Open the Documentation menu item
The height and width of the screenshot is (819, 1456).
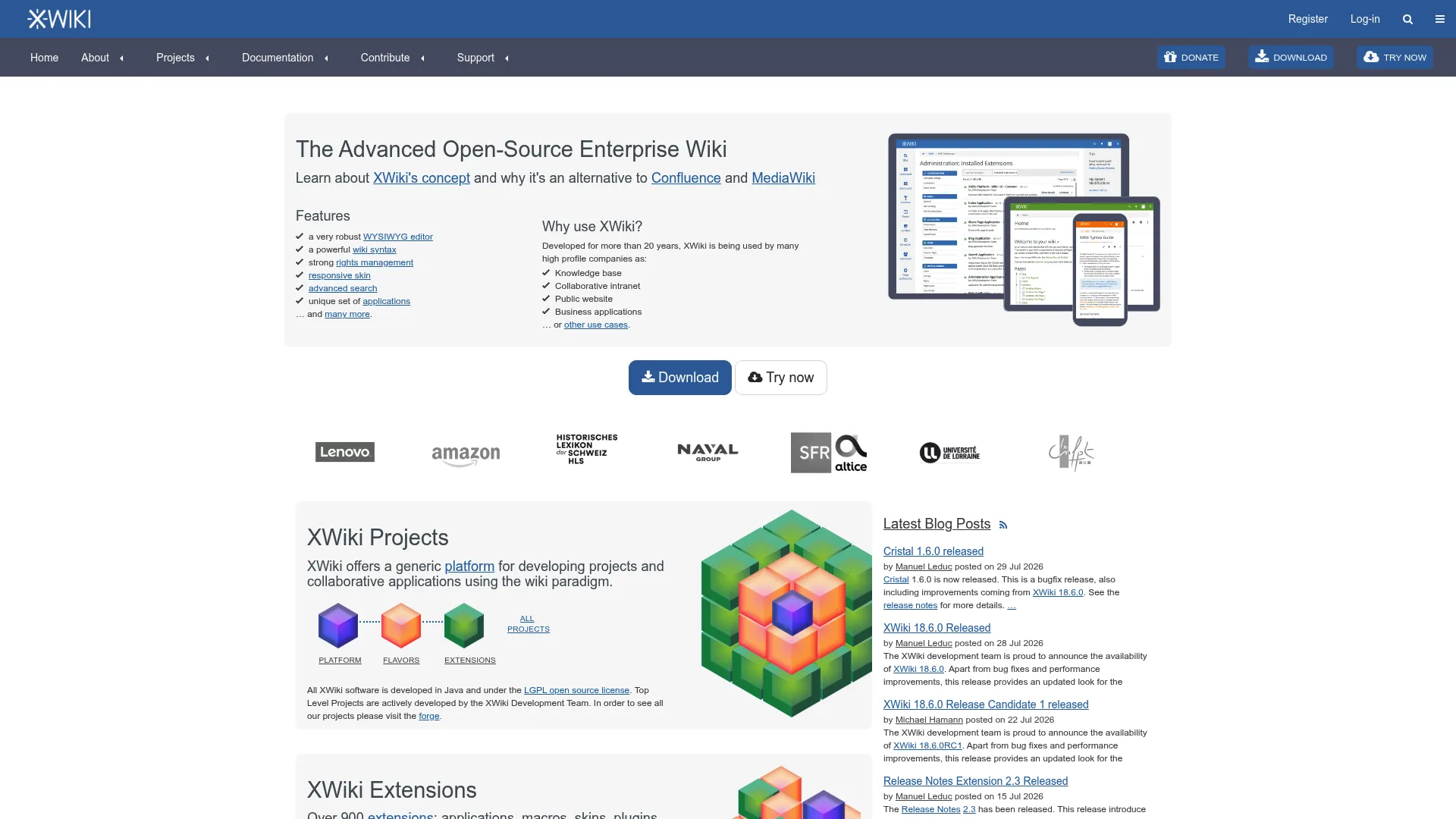pos(278,58)
